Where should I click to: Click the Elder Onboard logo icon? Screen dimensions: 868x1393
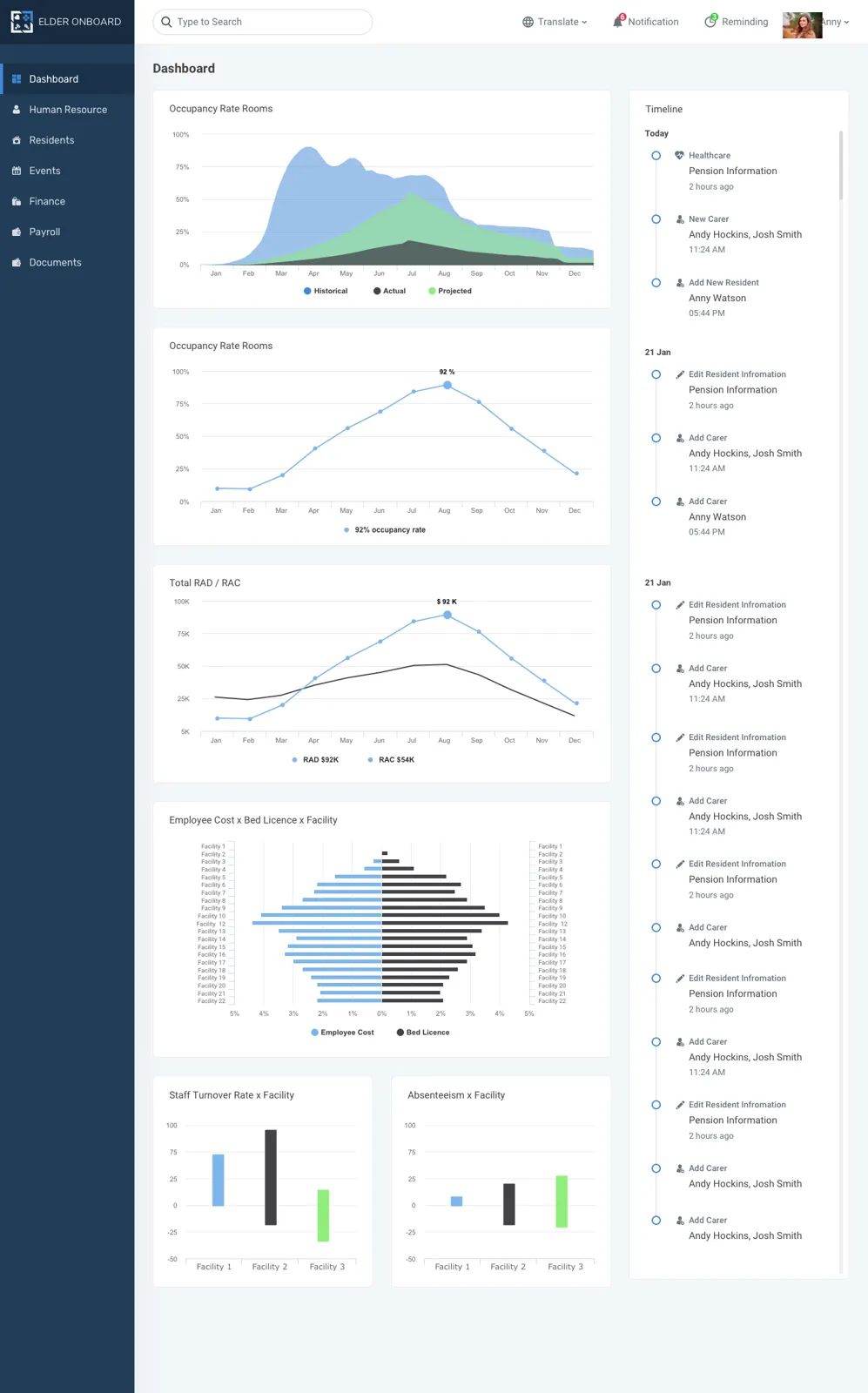point(22,22)
